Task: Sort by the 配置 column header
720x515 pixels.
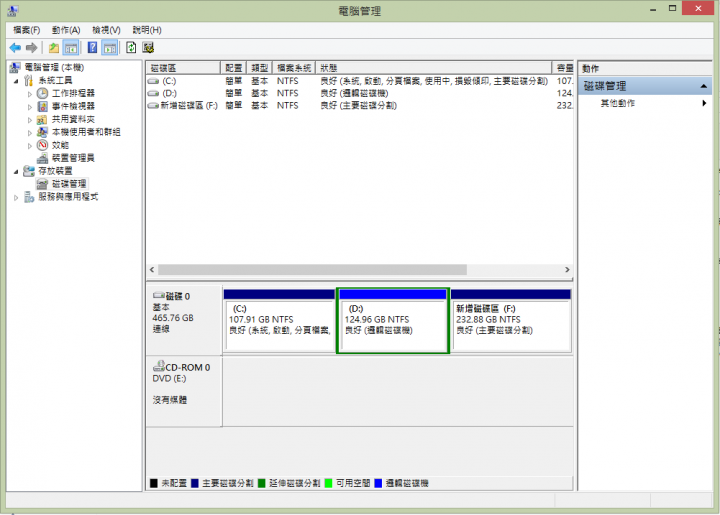Action: [233, 68]
